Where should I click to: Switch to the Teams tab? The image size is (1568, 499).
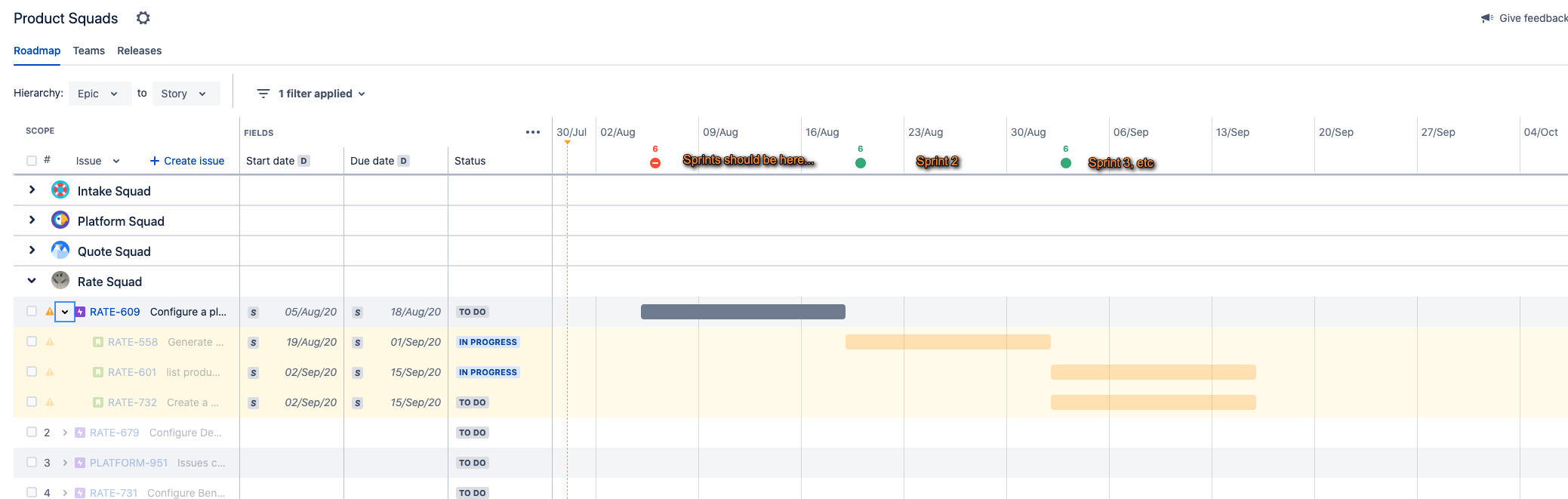click(x=89, y=51)
